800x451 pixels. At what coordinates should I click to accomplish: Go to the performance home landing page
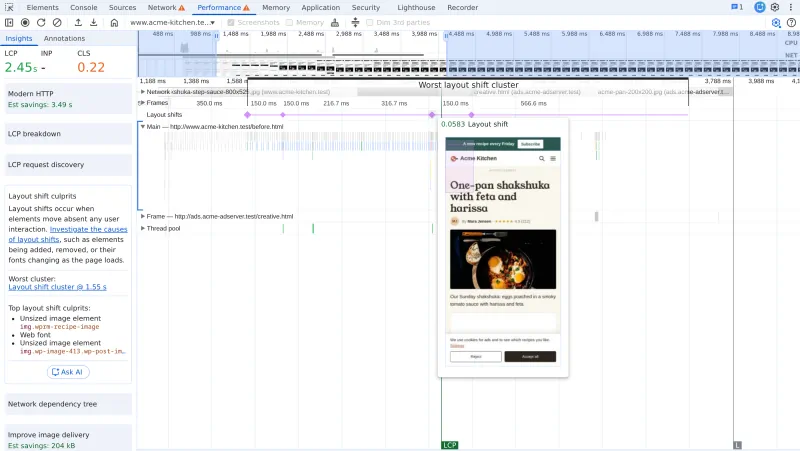(114, 22)
